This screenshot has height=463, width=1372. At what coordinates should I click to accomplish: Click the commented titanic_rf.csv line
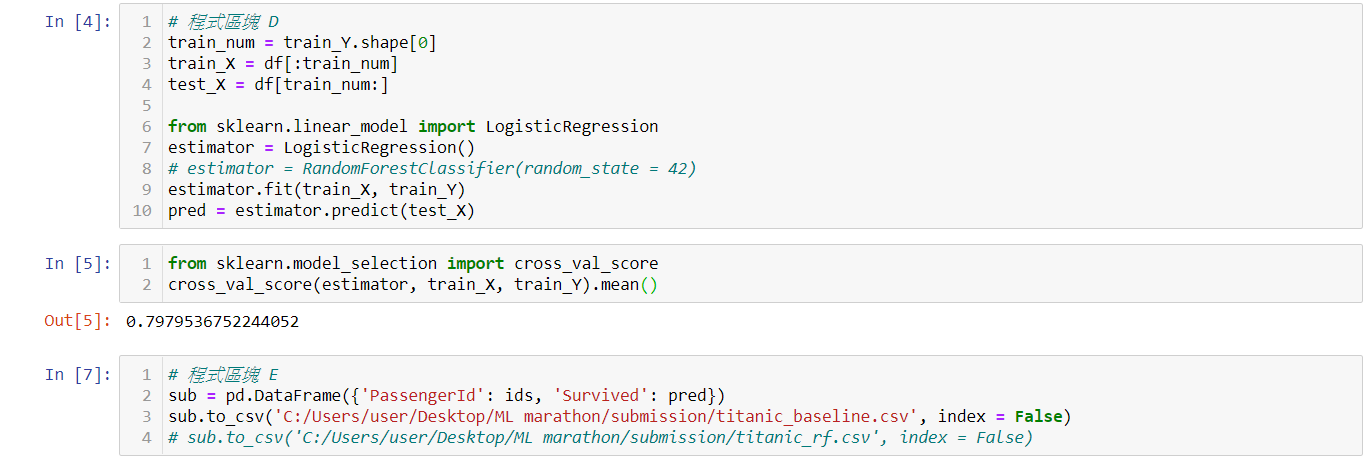(600, 438)
